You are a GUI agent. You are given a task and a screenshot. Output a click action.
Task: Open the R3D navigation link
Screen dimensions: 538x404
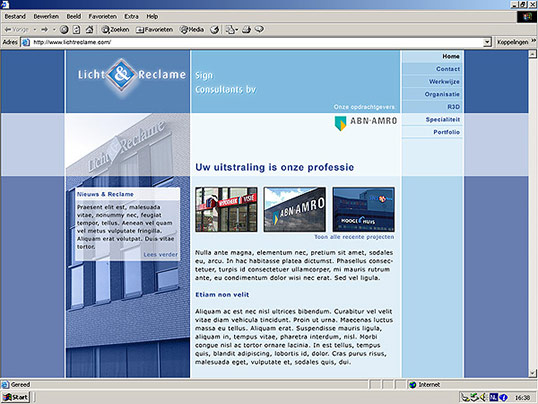tap(453, 107)
